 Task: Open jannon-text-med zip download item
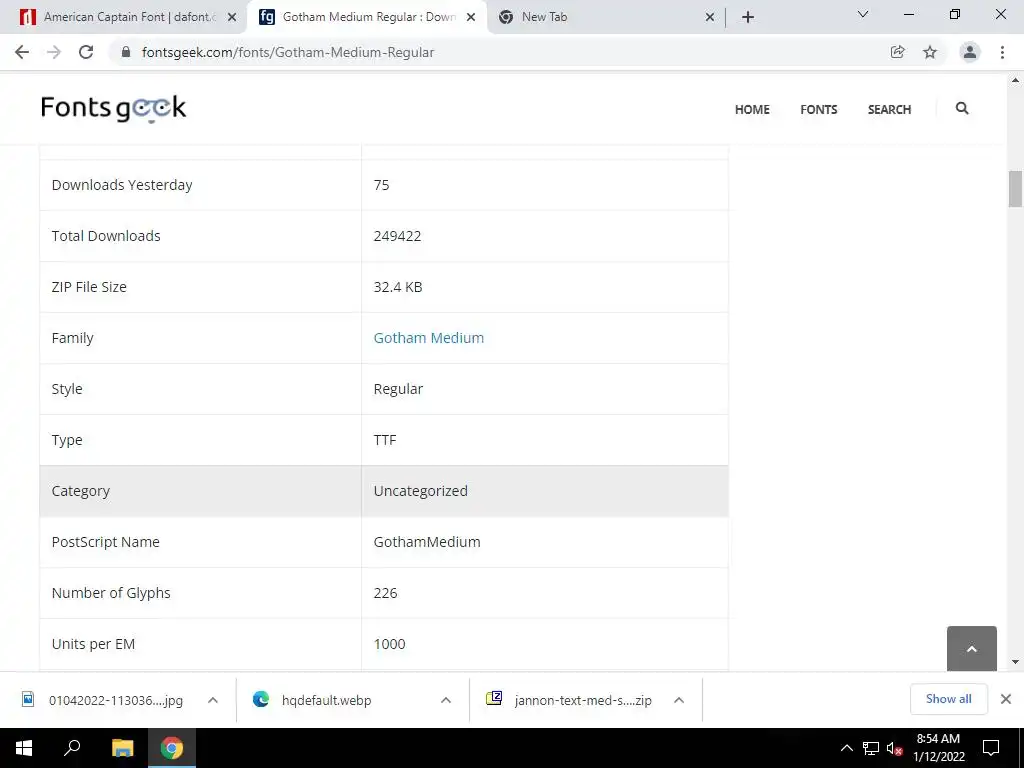[x=569, y=700]
